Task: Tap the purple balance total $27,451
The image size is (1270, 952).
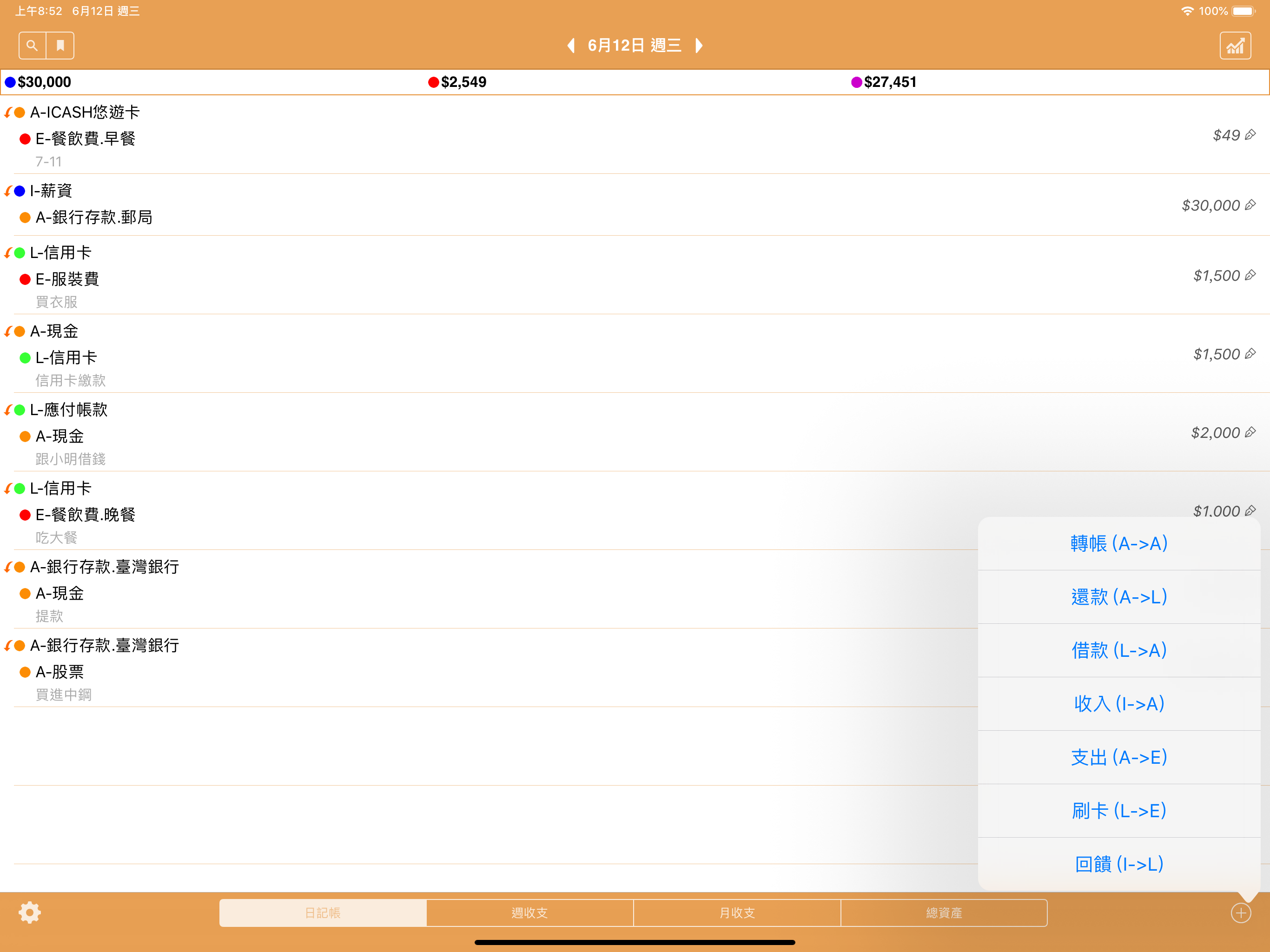Action: 884,82
